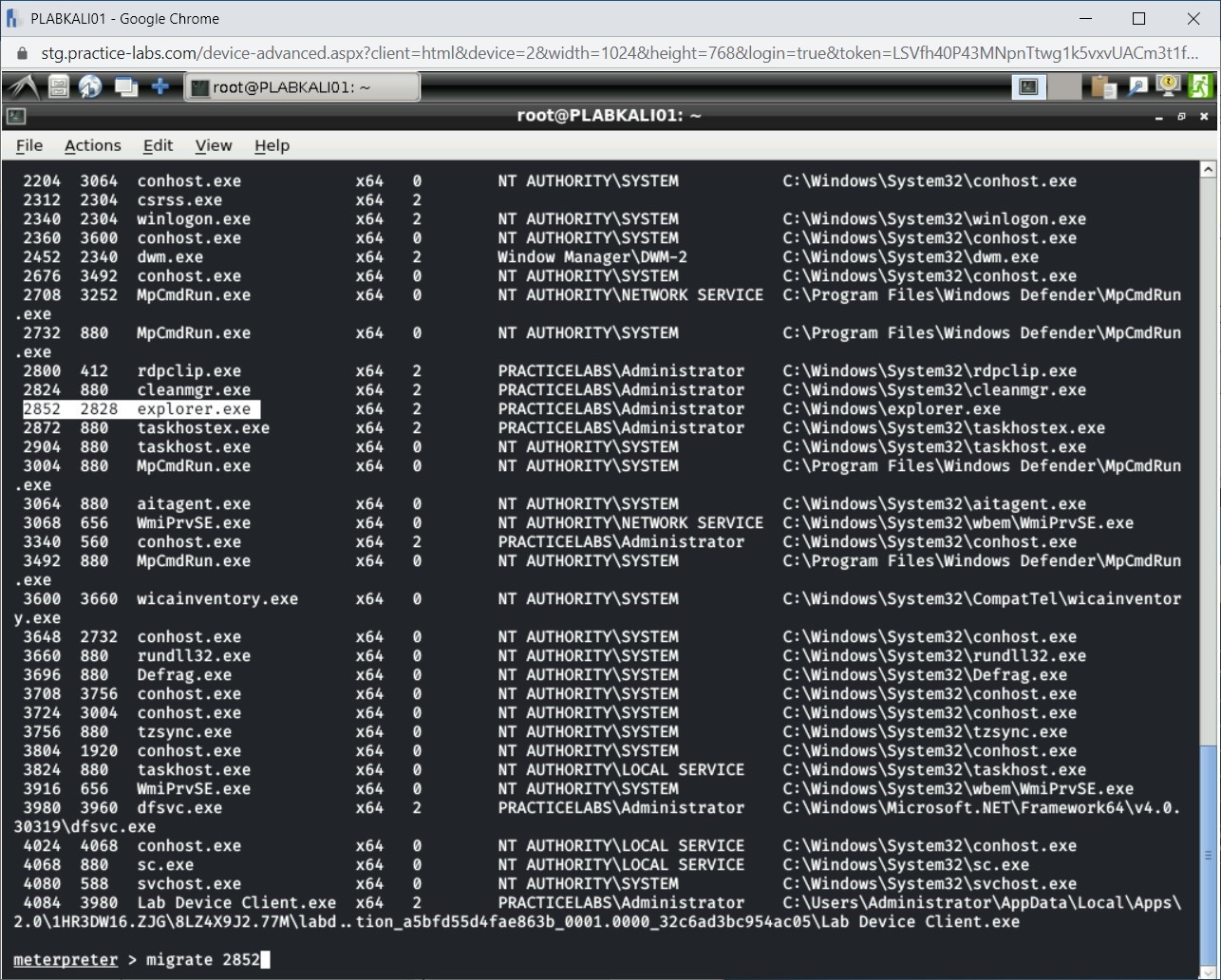Open the Kali dragon applications menu
Viewport: 1221px width, 980px height.
[23, 85]
